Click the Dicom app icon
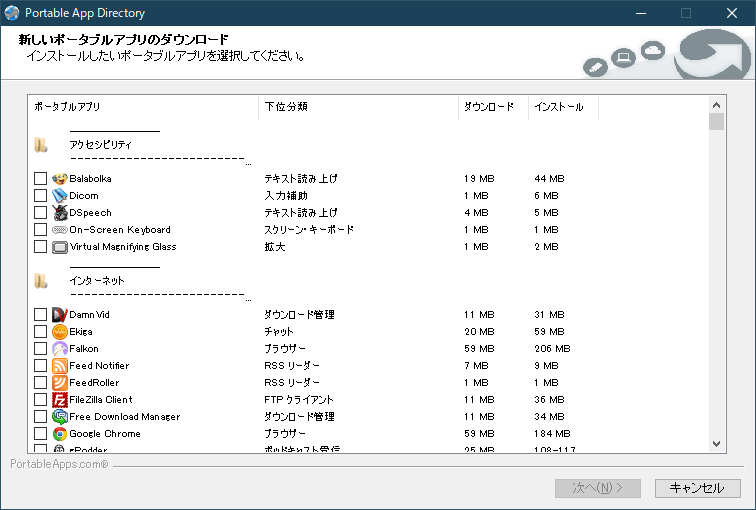The image size is (756, 510). [60, 196]
